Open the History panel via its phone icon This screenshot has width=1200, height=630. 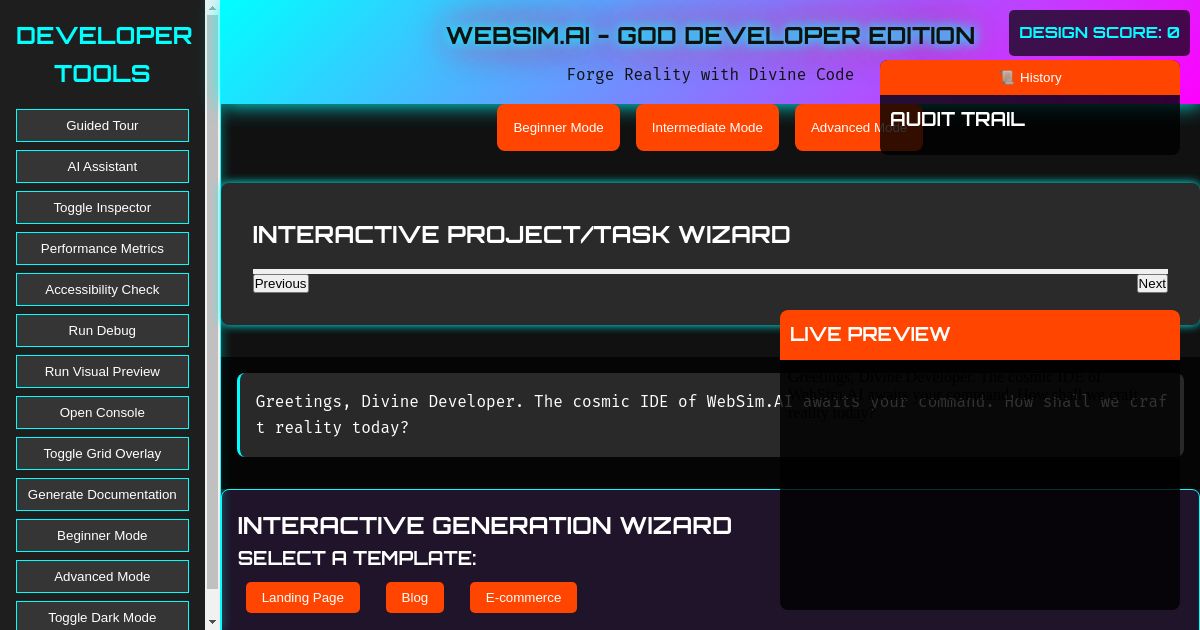pos(1008,78)
